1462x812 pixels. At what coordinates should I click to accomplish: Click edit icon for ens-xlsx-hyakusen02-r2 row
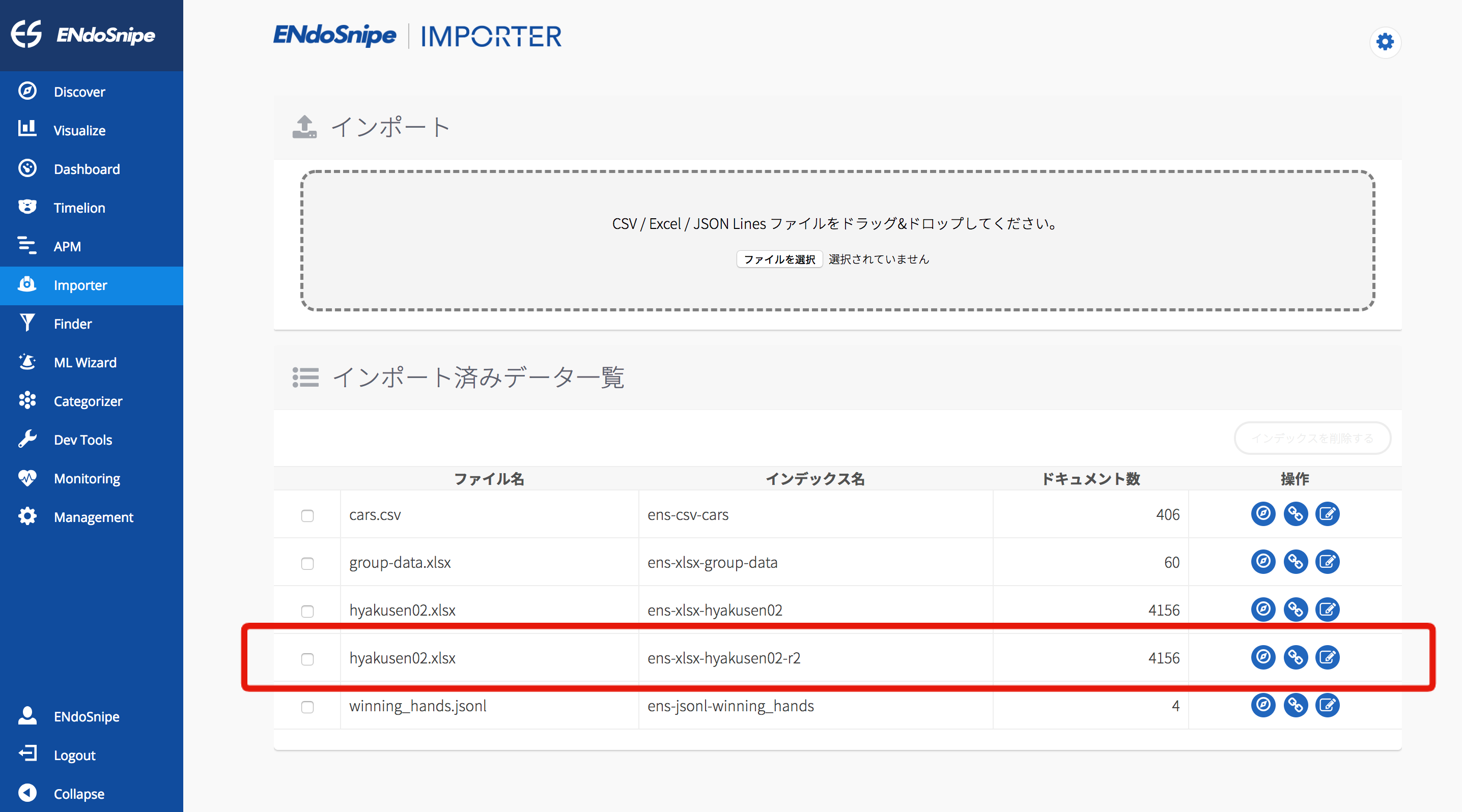pyautogui.click(x=1328, y=657)
